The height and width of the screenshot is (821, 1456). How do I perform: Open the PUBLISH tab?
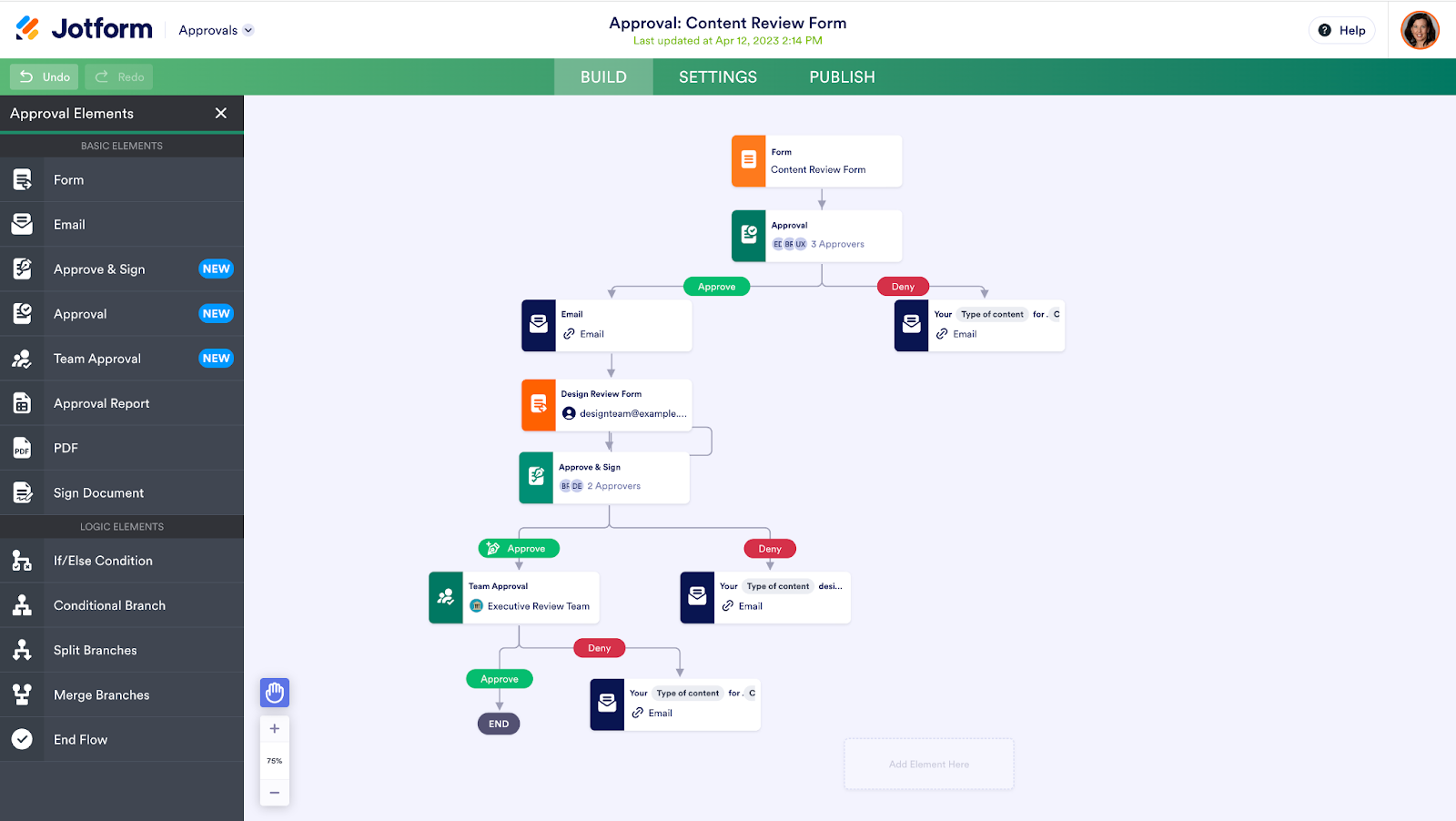tap(842, 77)
